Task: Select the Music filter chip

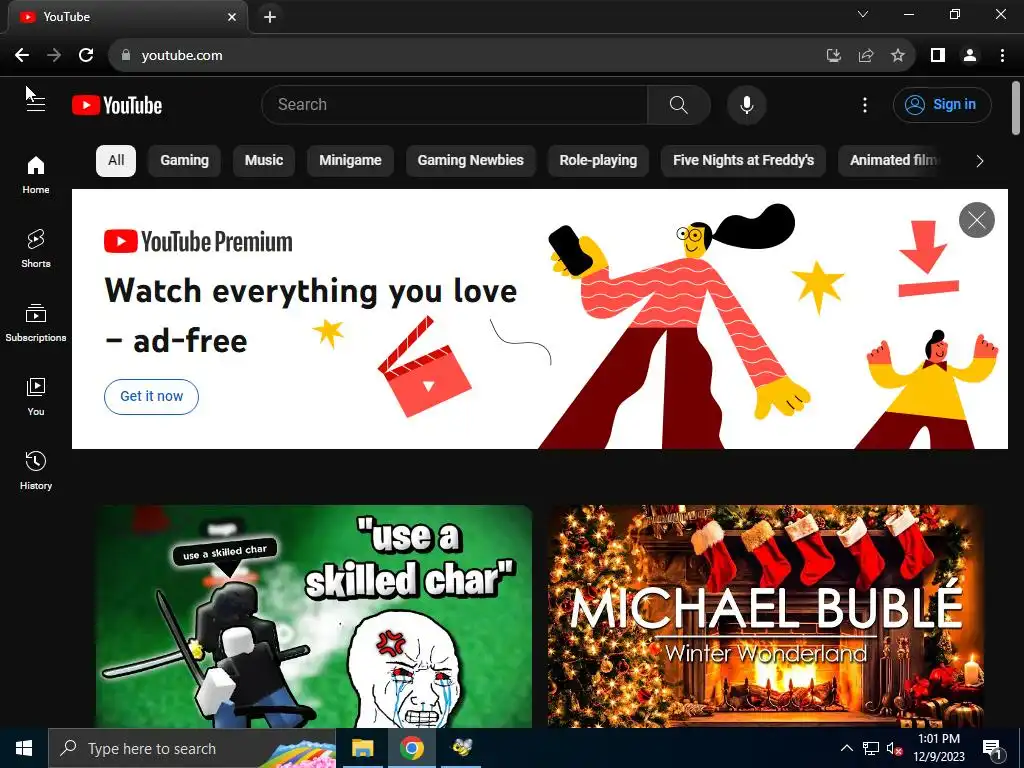Action: tap(264, 161)
